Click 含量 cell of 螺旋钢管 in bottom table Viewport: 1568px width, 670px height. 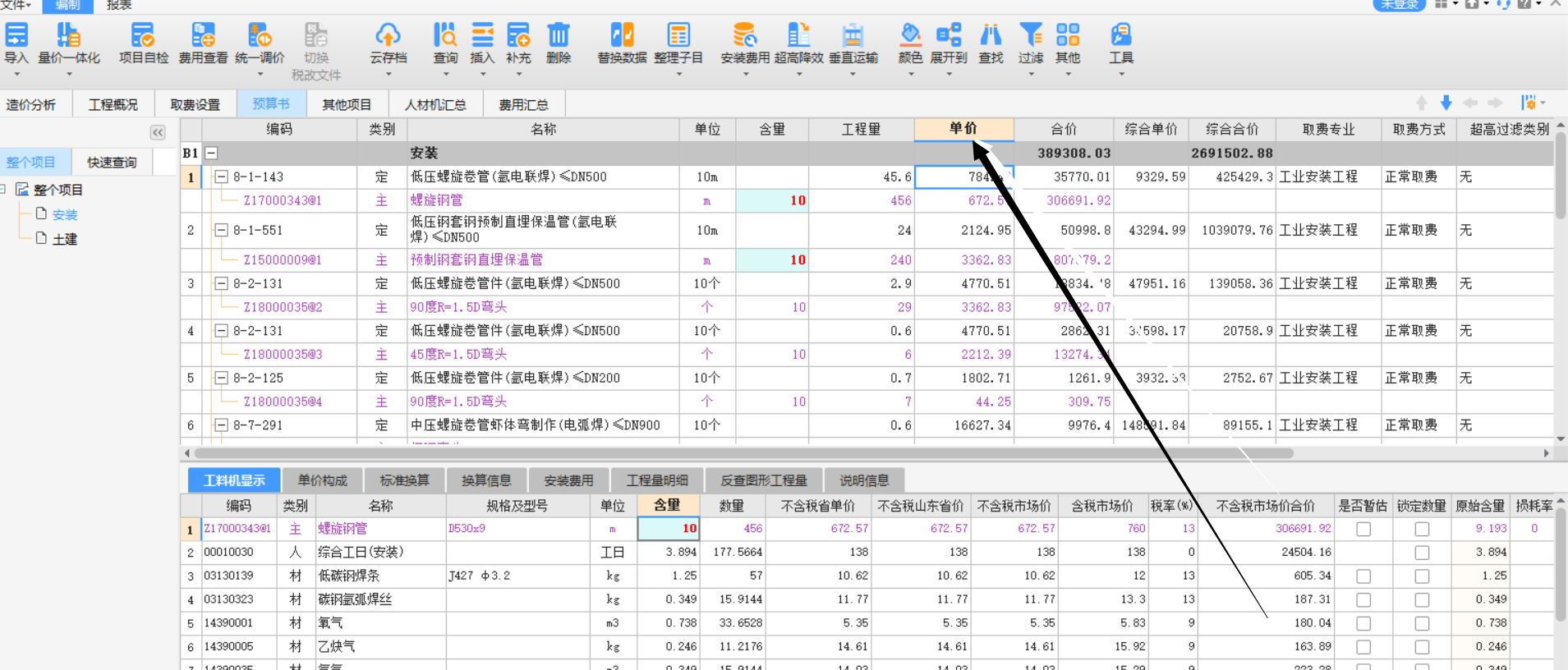[668, 528]
